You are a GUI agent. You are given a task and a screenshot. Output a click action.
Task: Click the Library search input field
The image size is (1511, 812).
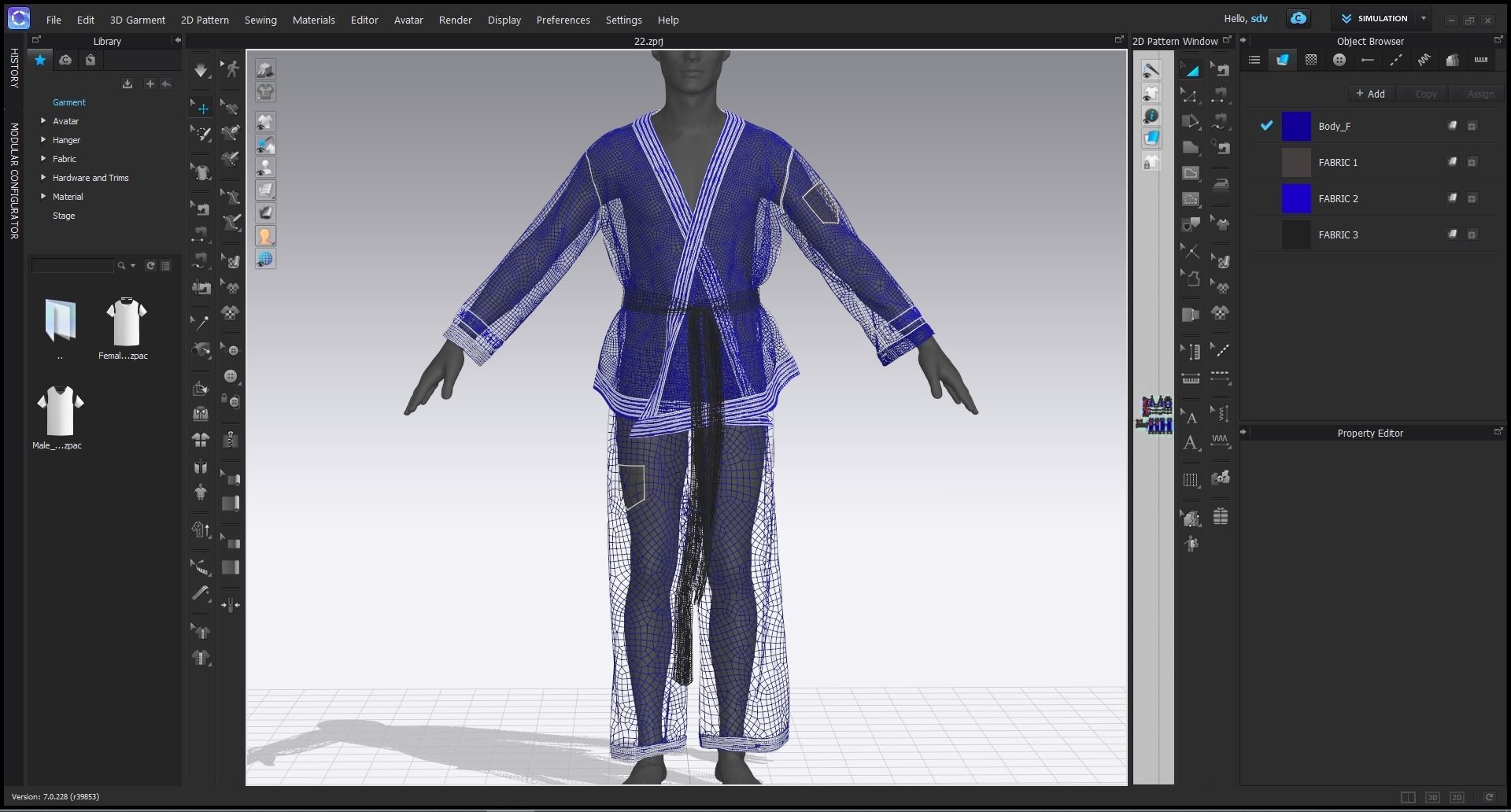click(x=72, y=266)
